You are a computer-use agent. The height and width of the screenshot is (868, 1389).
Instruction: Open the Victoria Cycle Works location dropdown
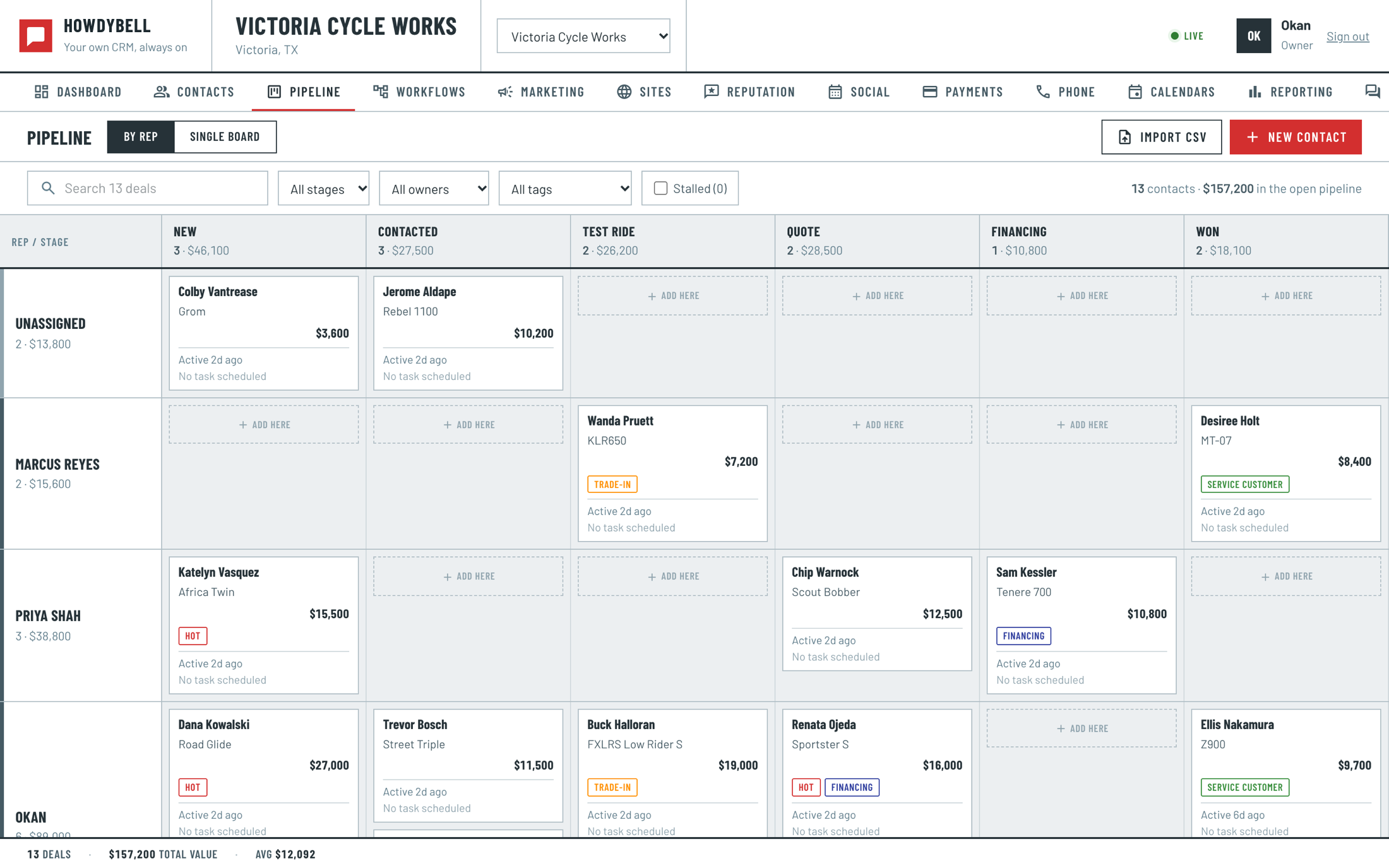tap(583, 36)
